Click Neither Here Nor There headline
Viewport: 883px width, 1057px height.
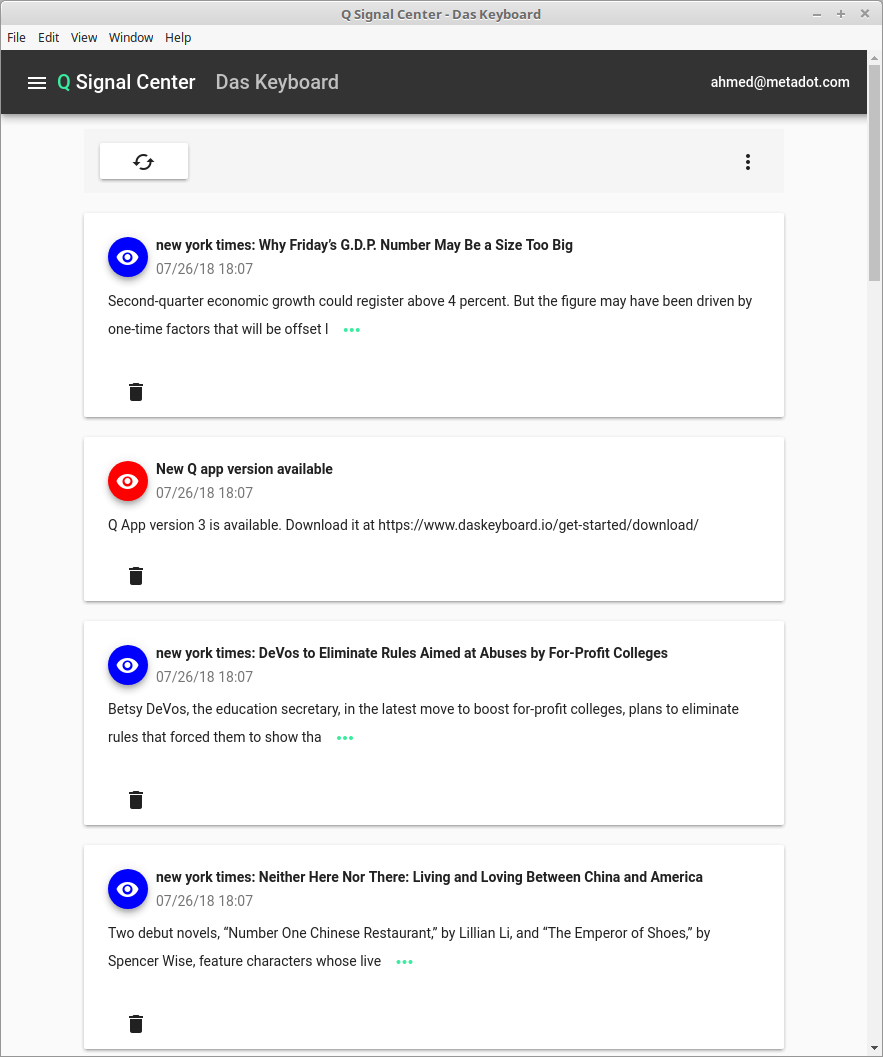coord(429,877)
